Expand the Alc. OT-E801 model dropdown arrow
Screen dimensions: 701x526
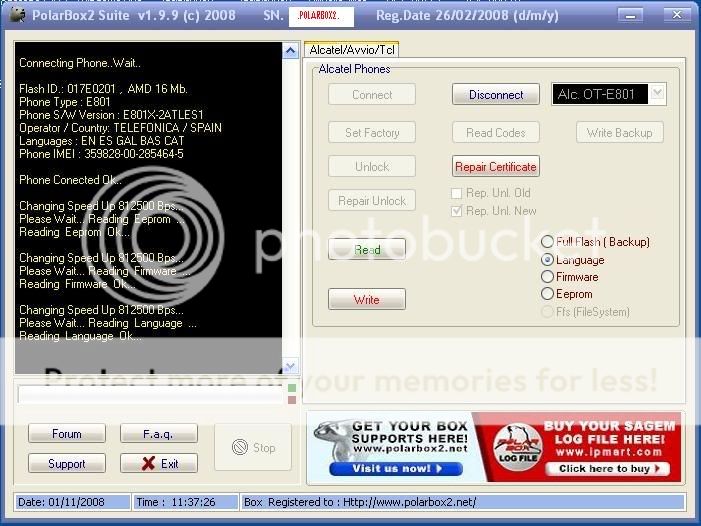[x=657, y=94]
